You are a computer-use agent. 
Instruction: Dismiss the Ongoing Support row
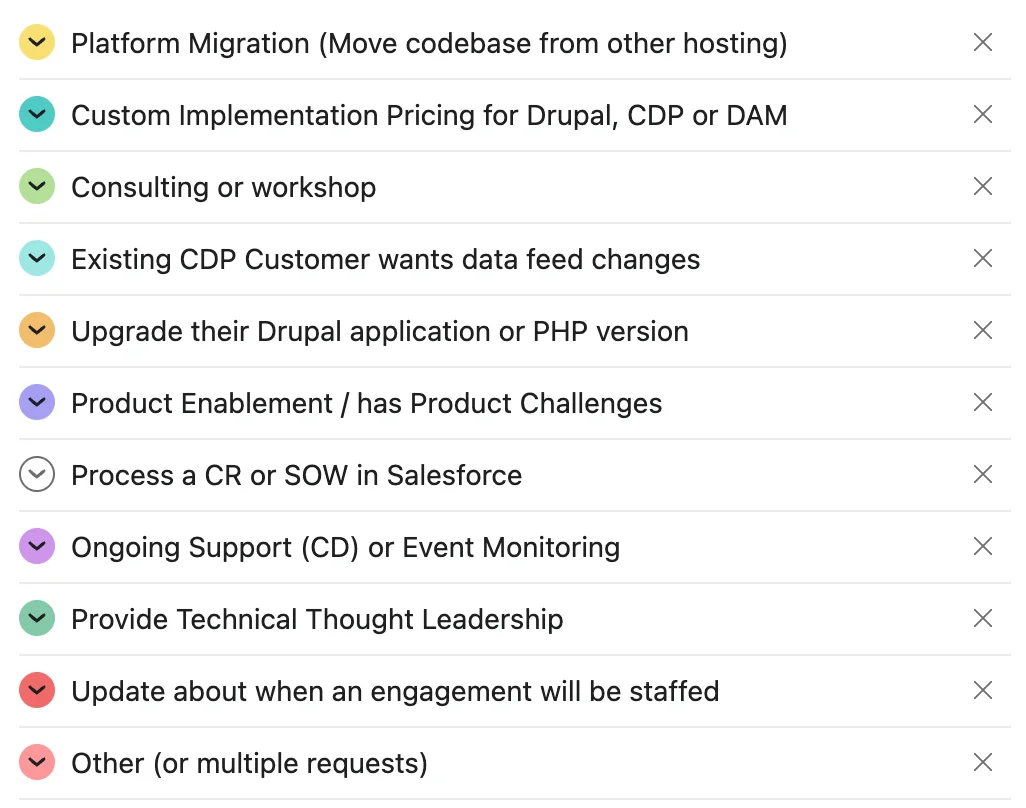coord(983,546)
